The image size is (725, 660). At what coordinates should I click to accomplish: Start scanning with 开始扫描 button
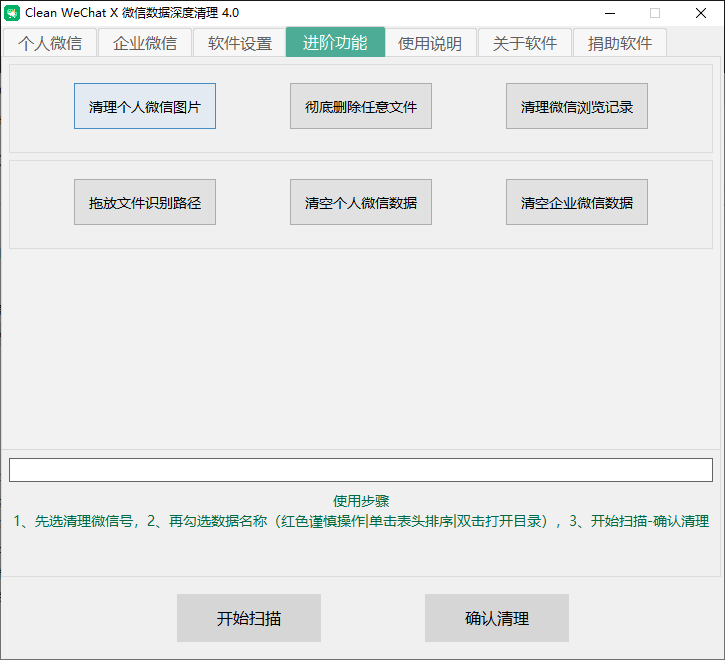(249, 618)
